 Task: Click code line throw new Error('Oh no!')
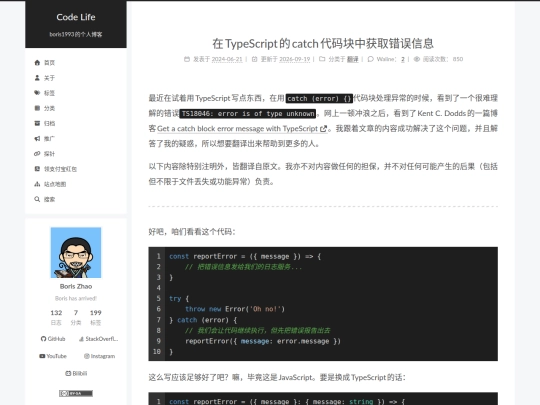point(235,309)
